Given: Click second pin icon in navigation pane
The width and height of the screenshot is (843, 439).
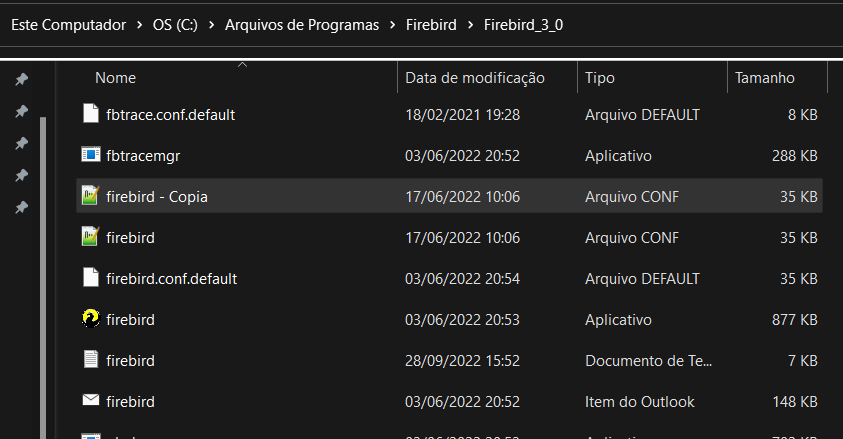Looking at the screenshot, I should tap(21, 111).
